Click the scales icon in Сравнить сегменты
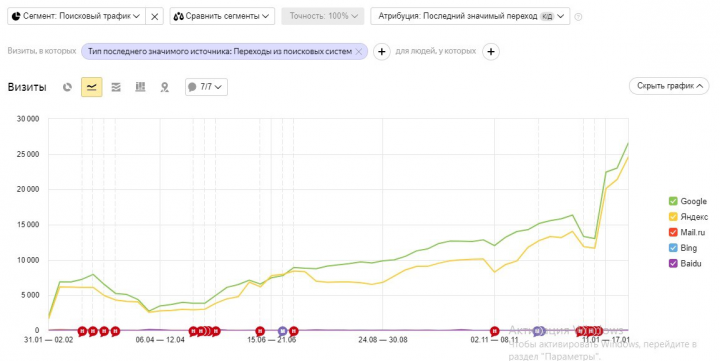This screenshot has width=720, height=361. coord(179,16)
